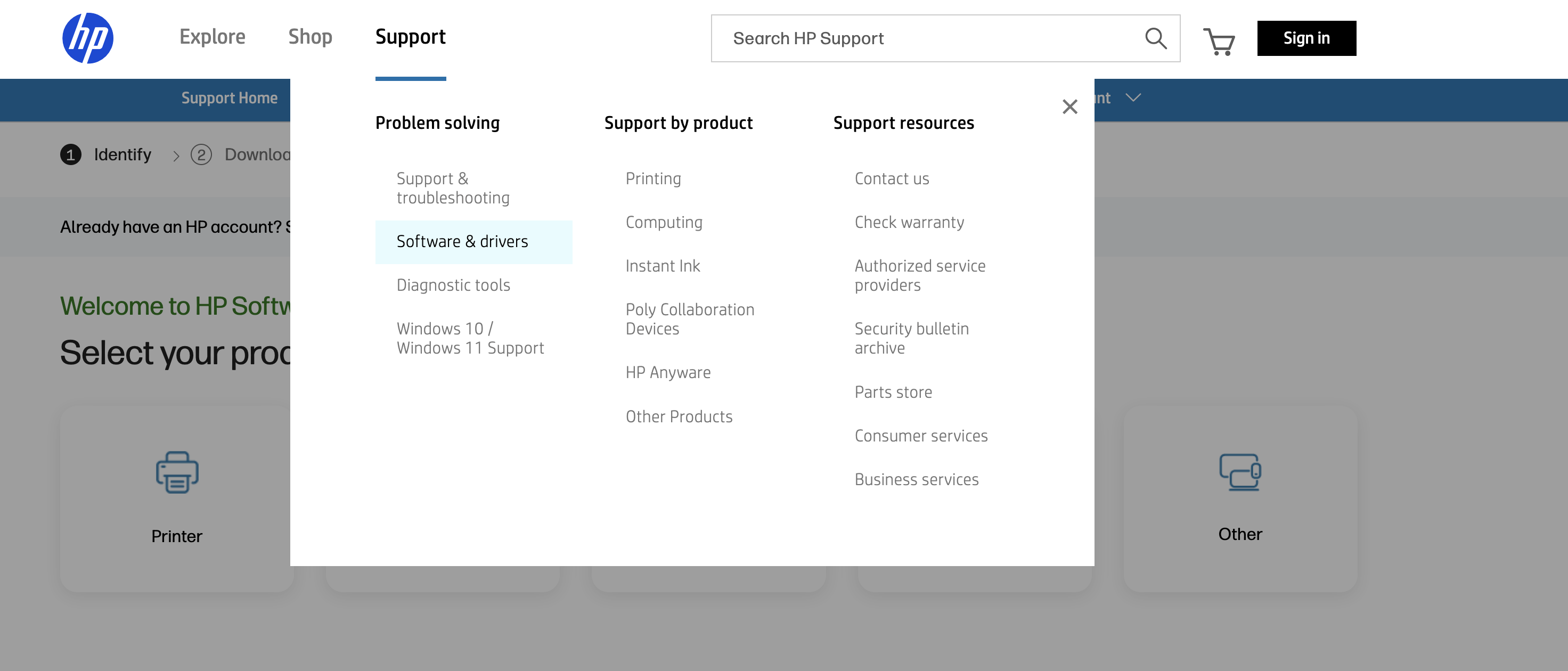The width and height of the screenshot is (1568, 671).
Task: Expand the blue bar chevron dropdown
Action: click(1133, 97)
